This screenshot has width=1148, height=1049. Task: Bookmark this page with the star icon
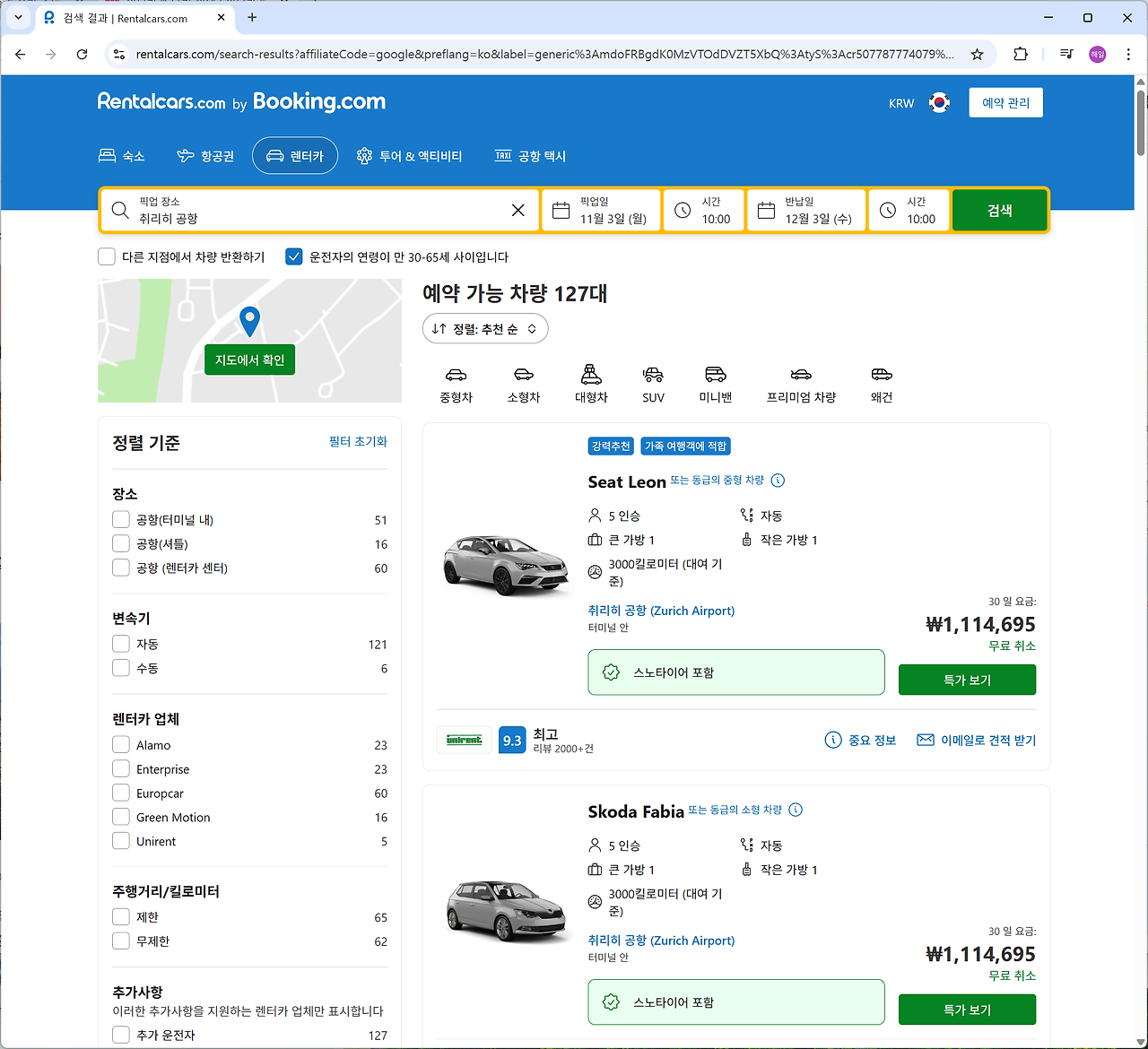point(977,55)
